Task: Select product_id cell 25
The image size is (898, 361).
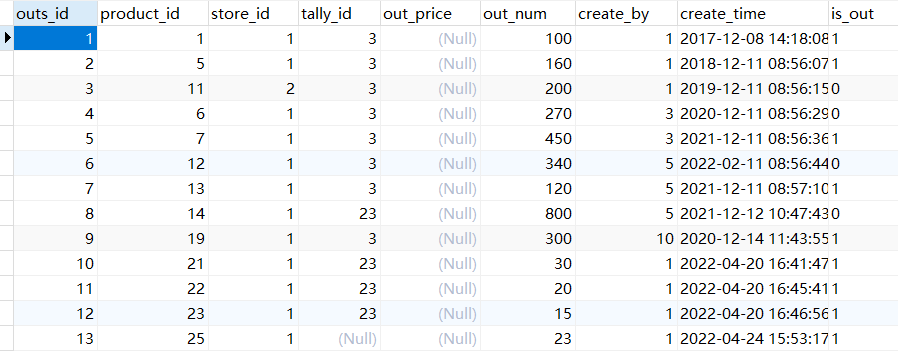Action: 153,339
